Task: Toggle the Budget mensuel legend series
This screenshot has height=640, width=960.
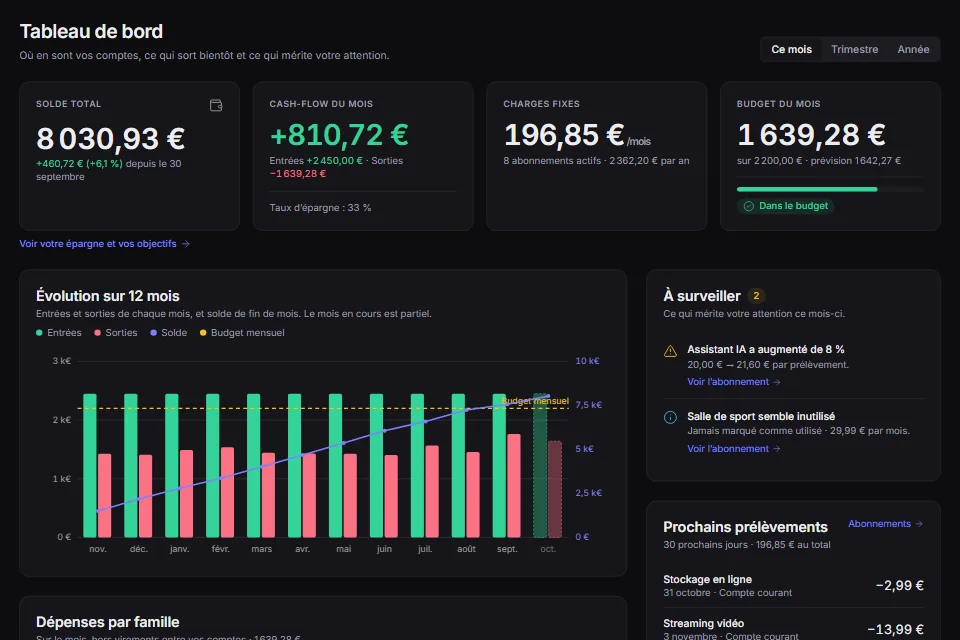Action: pyautogui.click(x=242, y=333)
